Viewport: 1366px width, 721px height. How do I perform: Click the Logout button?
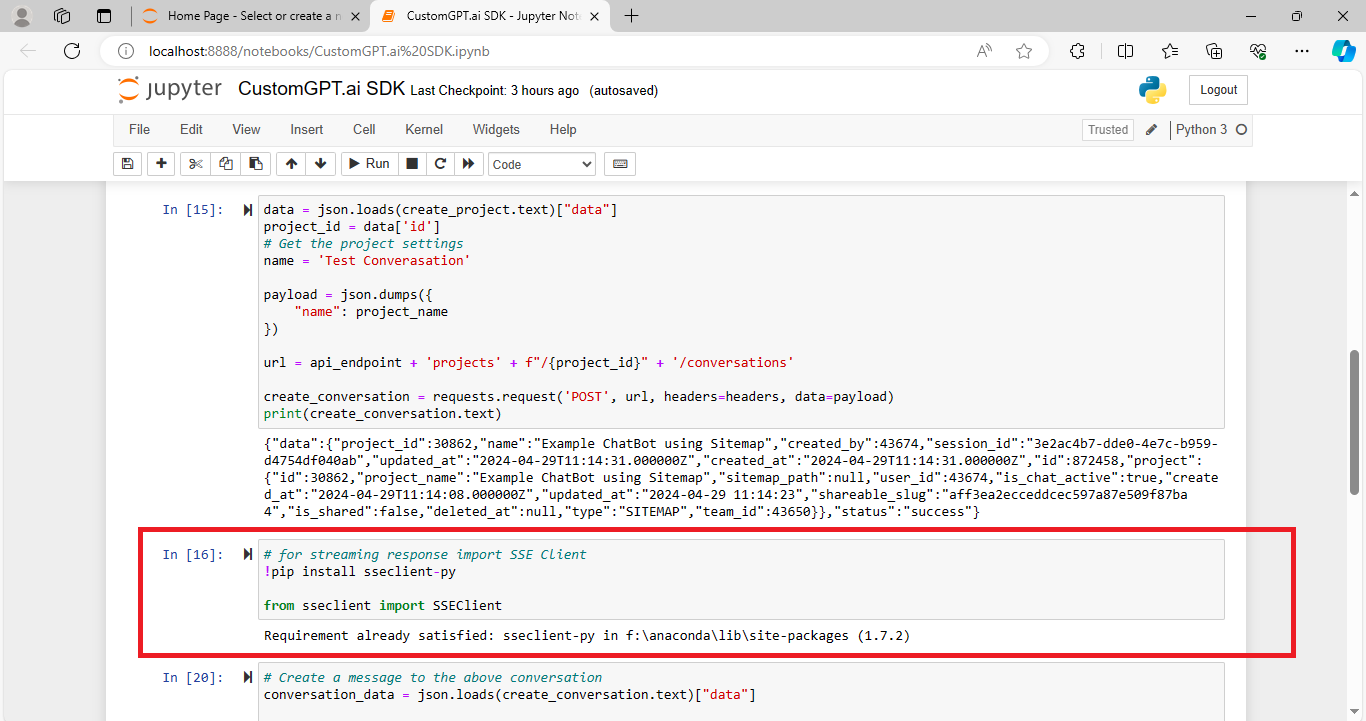tap(1217, 89)
